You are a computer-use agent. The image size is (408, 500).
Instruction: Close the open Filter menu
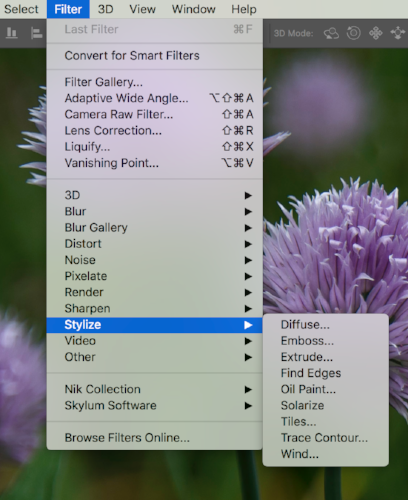[68, 9]
